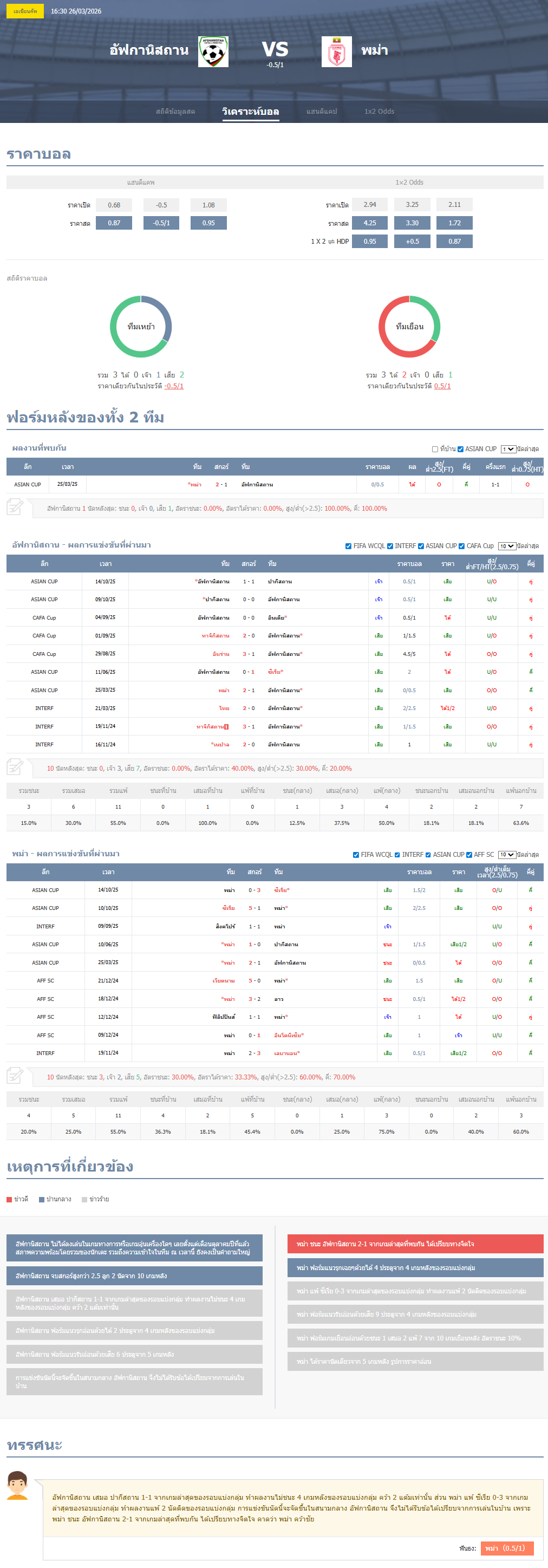Screen dimensions: 548x1568
Task: Open the Afghanistan recent matches count dropdown
Action: (507, 546)
